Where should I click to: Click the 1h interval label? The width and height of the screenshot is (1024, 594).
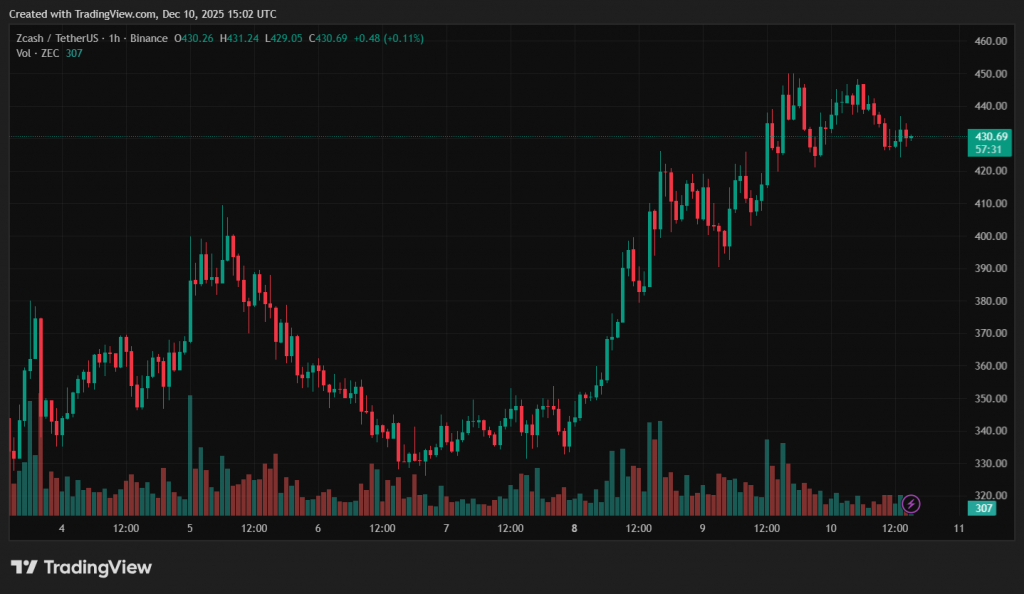click(x=117, y=39)
